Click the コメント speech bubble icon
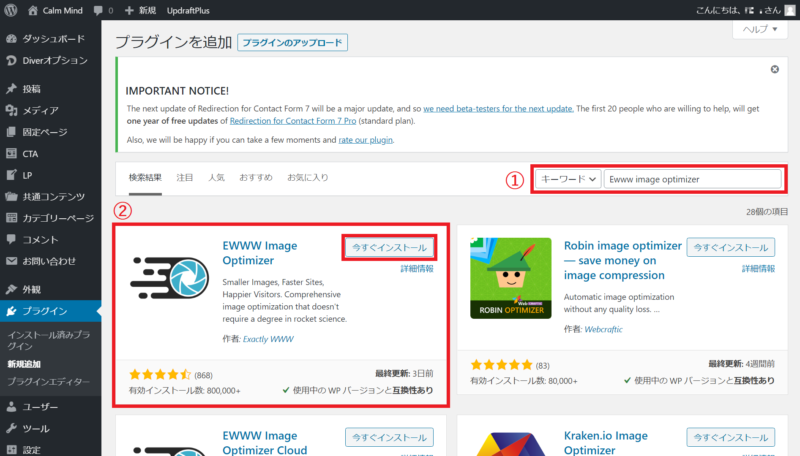This screenshot has height=456, width=800. coord(11,239)
